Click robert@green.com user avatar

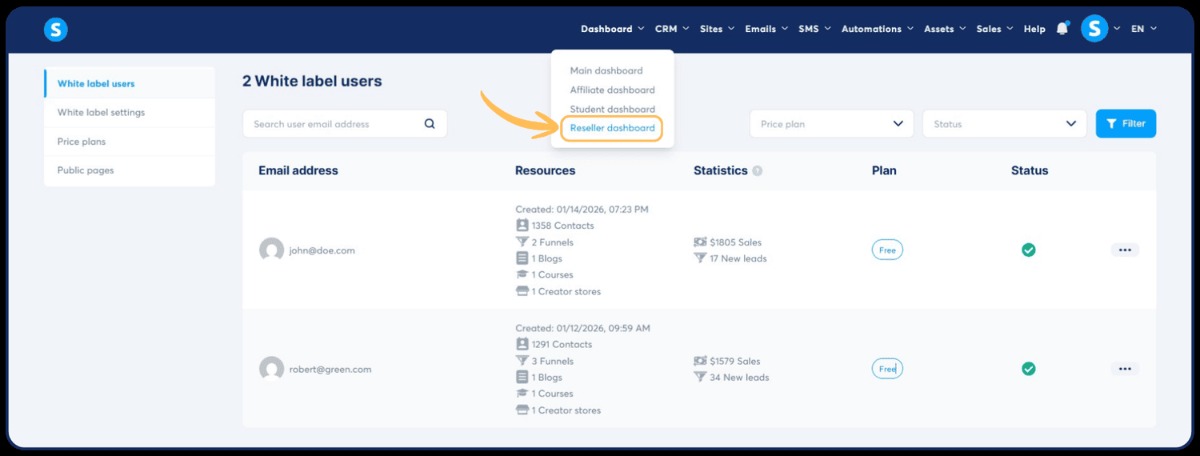pyautogui.click(x=271, y=369)
